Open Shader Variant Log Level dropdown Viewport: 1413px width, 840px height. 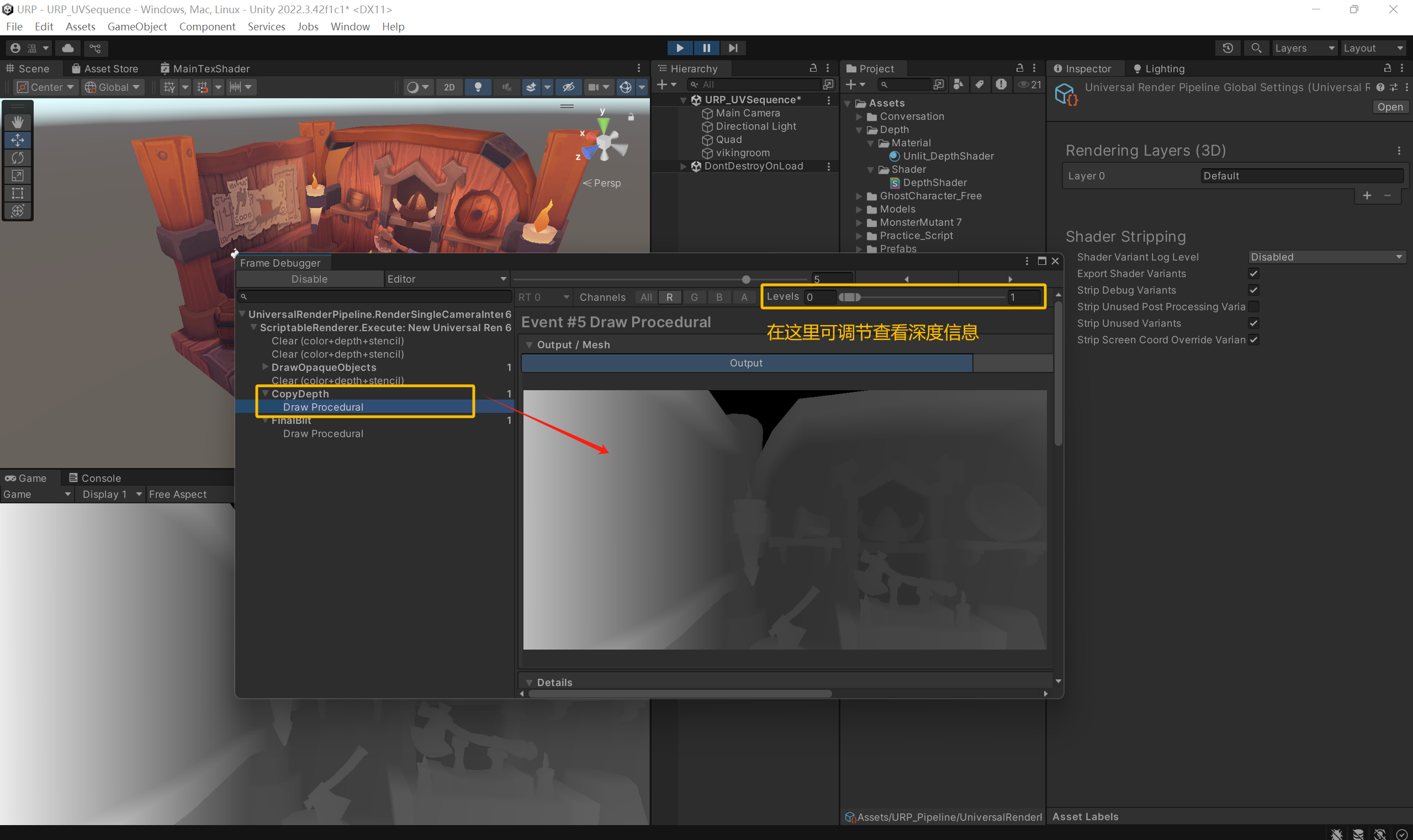1326,257
